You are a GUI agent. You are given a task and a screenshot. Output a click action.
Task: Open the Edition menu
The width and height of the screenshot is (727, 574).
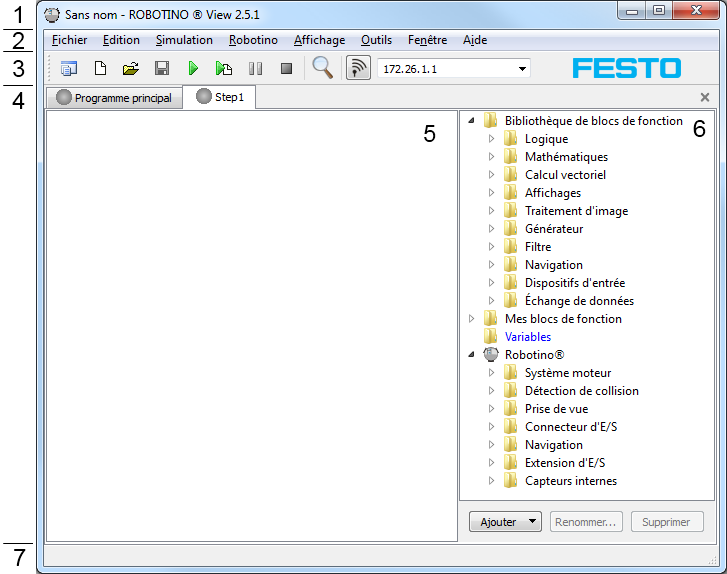121,40
